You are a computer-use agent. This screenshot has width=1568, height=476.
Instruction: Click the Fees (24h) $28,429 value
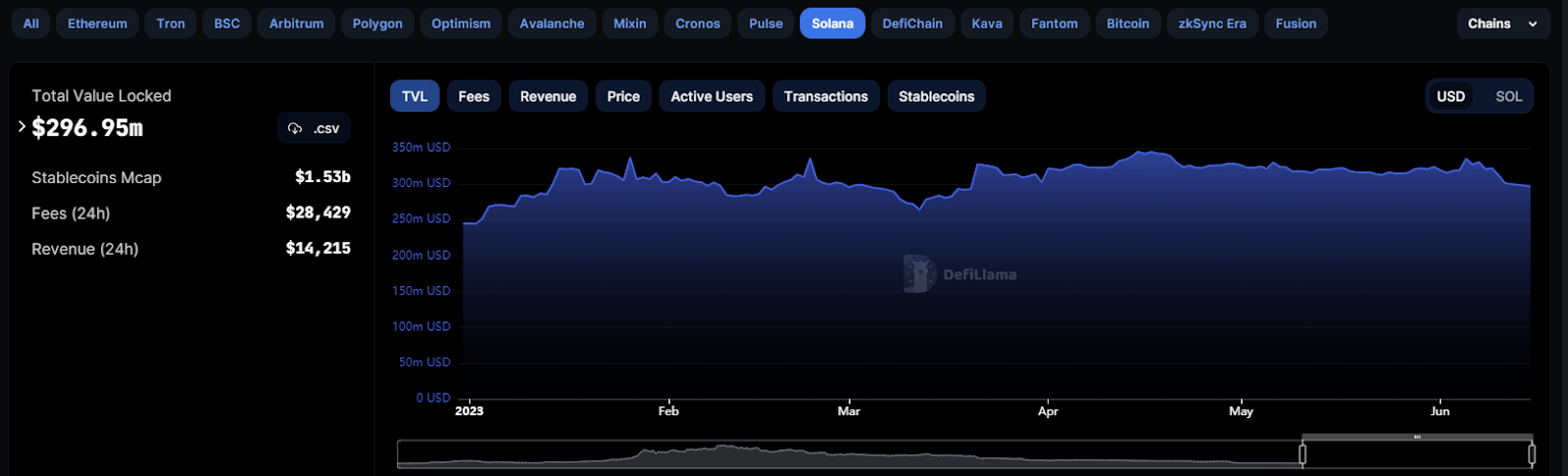(x=318, y=213)
